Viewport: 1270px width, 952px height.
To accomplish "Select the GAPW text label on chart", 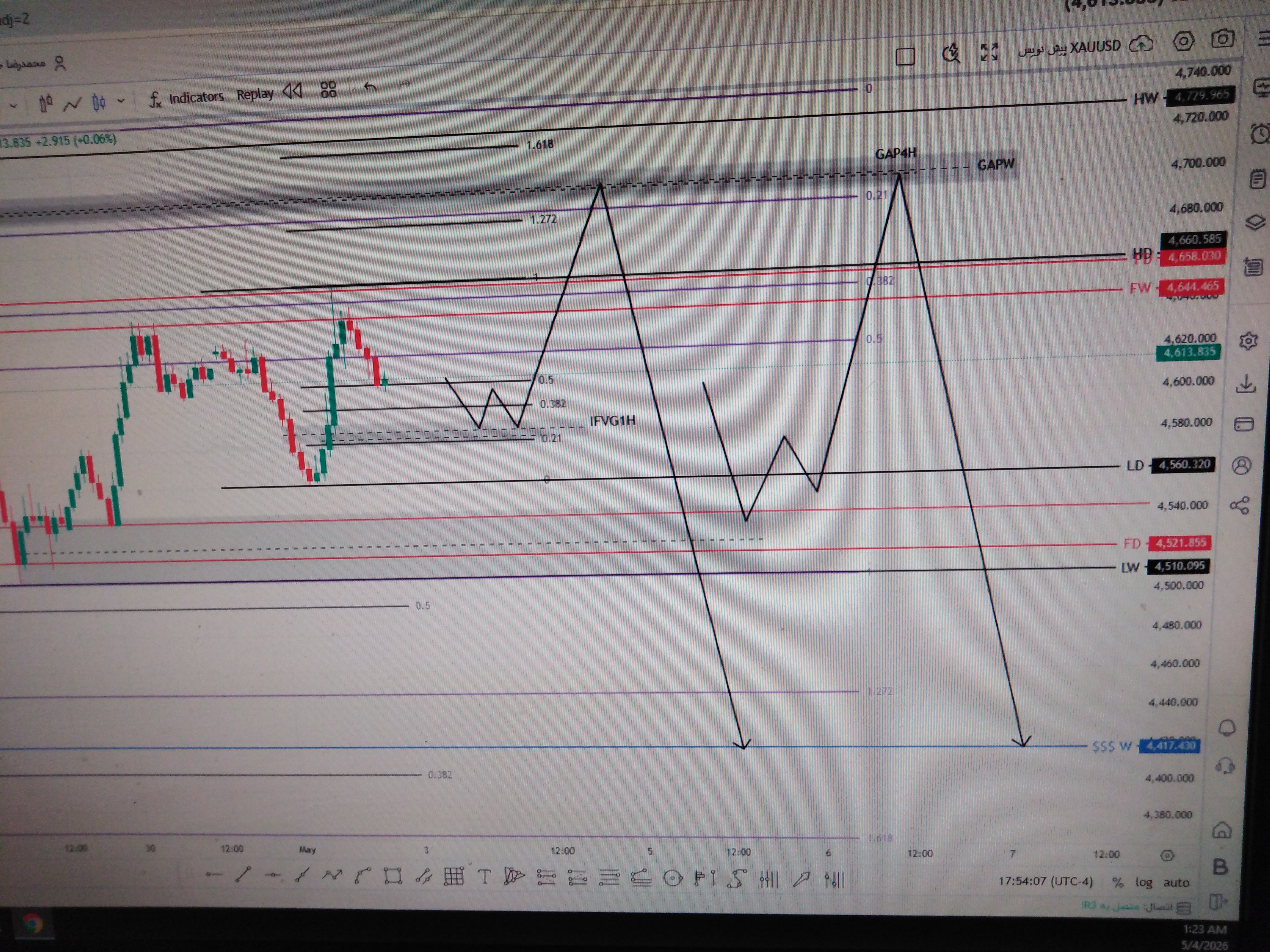I will point(996,165).
